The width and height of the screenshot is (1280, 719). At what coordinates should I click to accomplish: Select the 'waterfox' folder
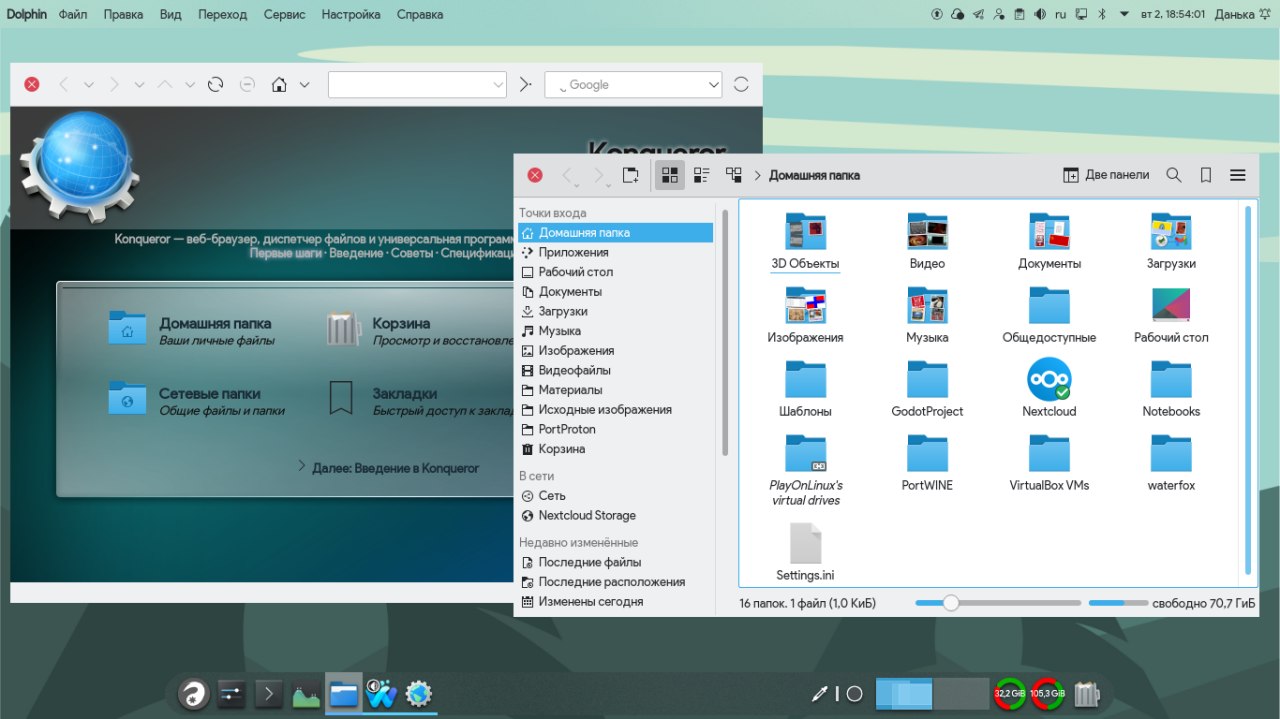click(1171, 464)
